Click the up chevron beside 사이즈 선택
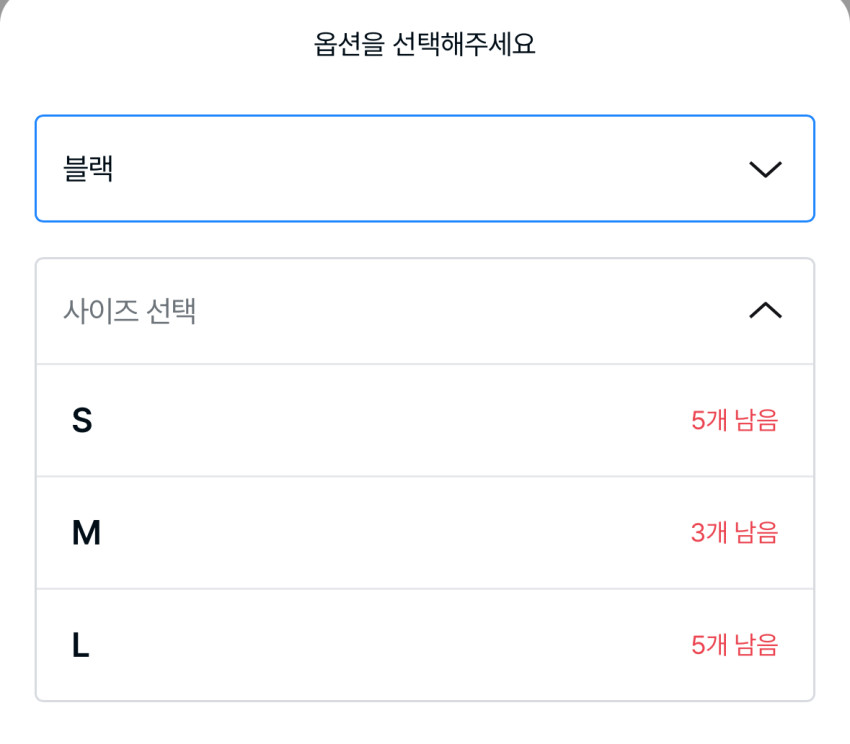Image resolution: width=850 pixels, height=744 pixels. click(765, 311)
